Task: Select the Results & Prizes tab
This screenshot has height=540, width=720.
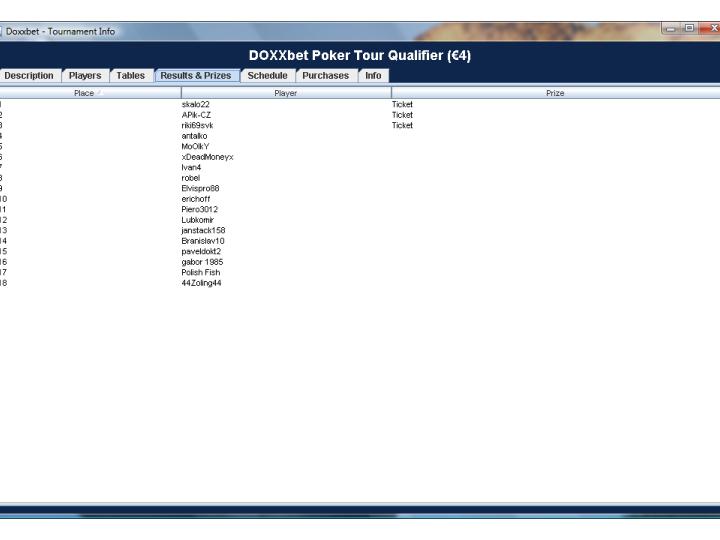Action: tap(197, 76)
